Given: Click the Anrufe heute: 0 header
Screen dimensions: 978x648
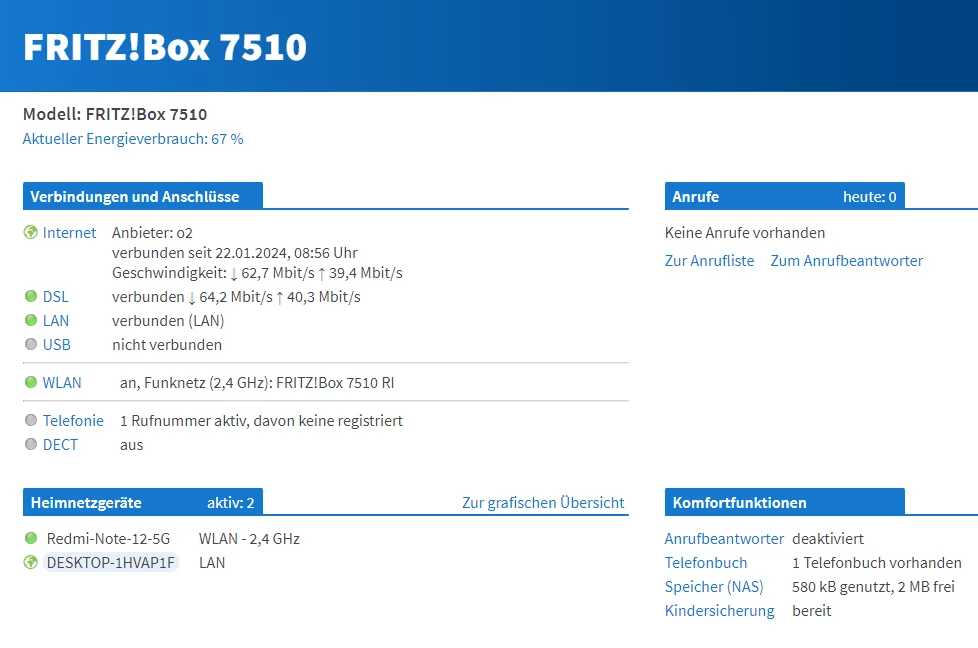Looking at the screenshot, I should [x=785, y=196].
